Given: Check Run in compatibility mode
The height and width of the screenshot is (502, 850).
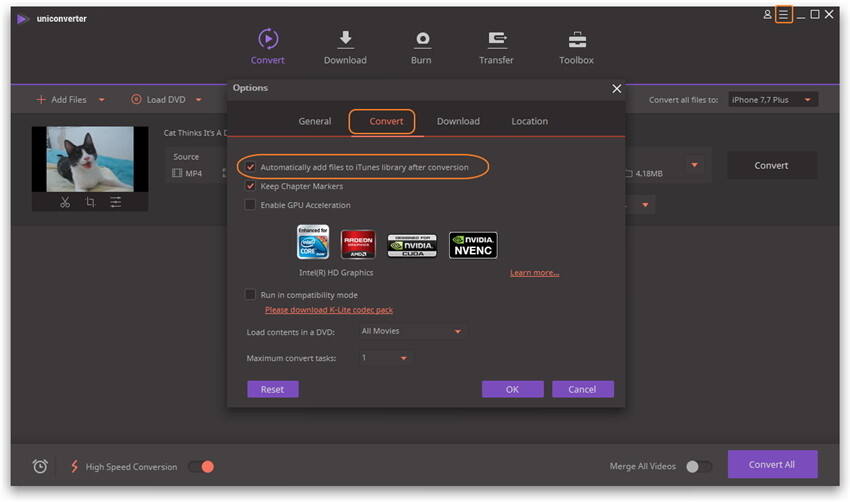Looking at the screenshot, I should click(x=250, y=294).
